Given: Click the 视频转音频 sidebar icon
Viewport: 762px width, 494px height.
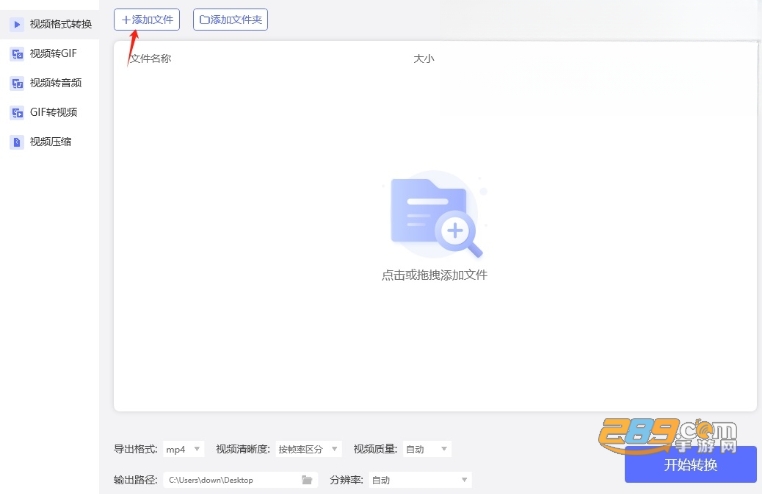Looking at the screenshot, I should point(17,84).
